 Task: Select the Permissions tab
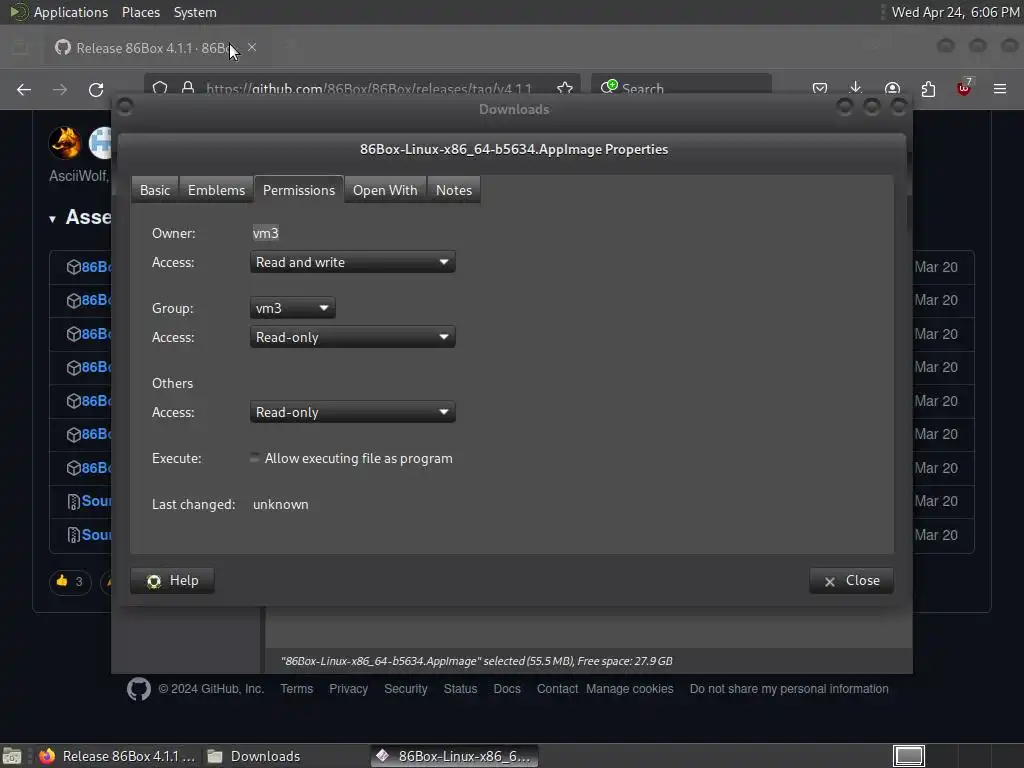click(x=299, y=190)
